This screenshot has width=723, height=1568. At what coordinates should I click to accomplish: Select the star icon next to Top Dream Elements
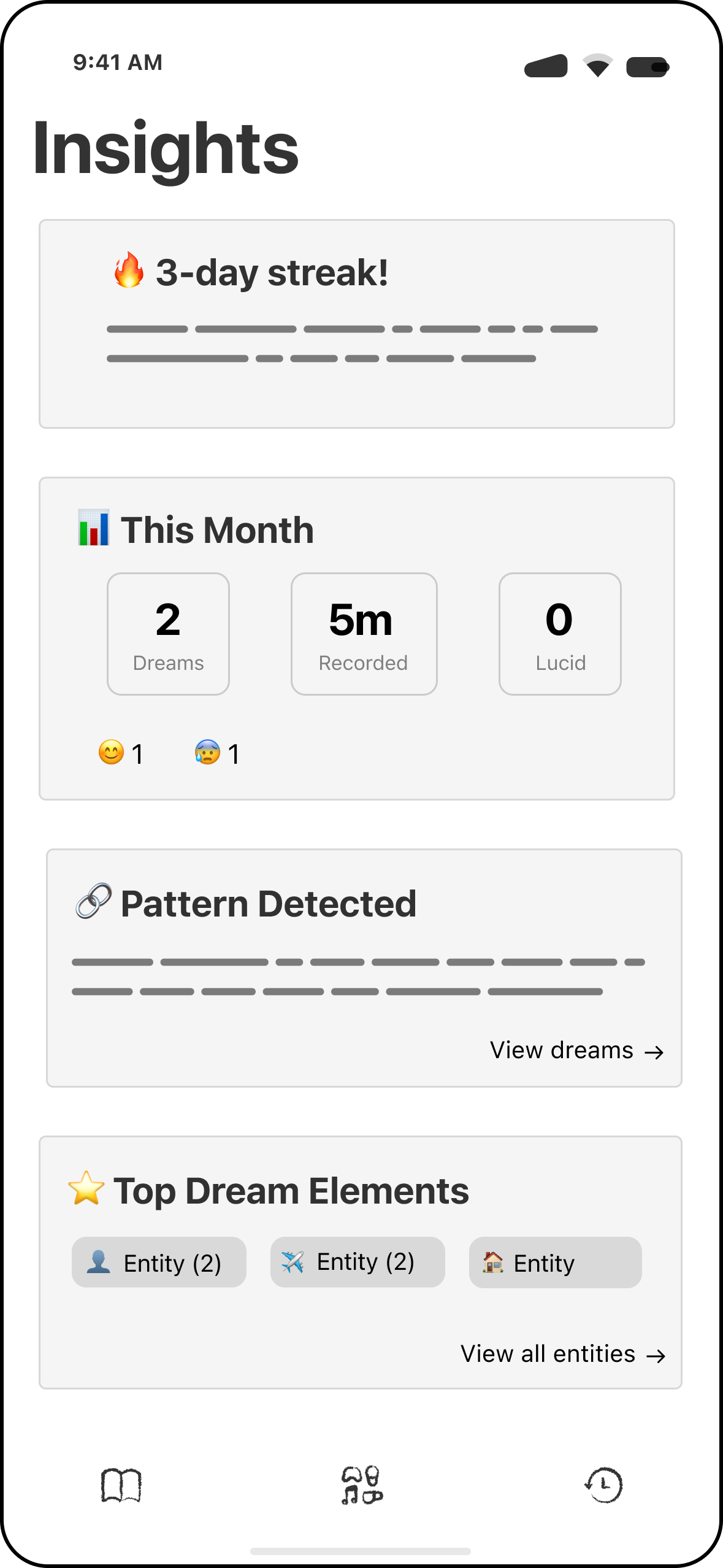click(x=87, y=1190)
